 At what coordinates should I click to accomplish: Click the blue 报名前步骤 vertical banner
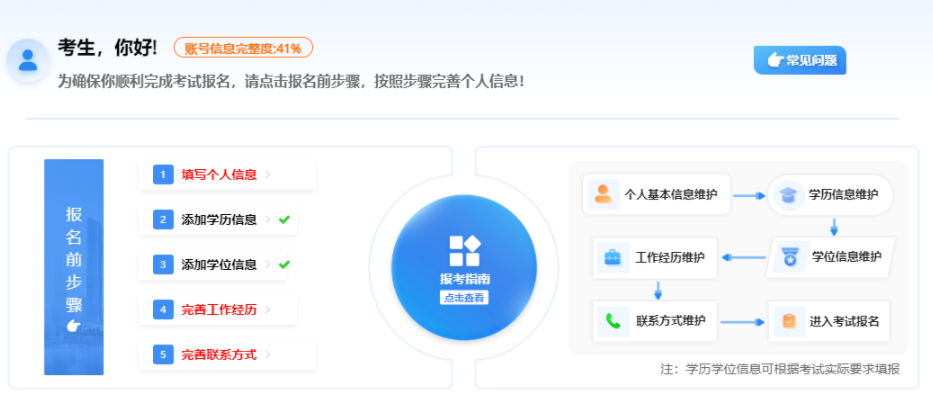click(x=74, y=267)
